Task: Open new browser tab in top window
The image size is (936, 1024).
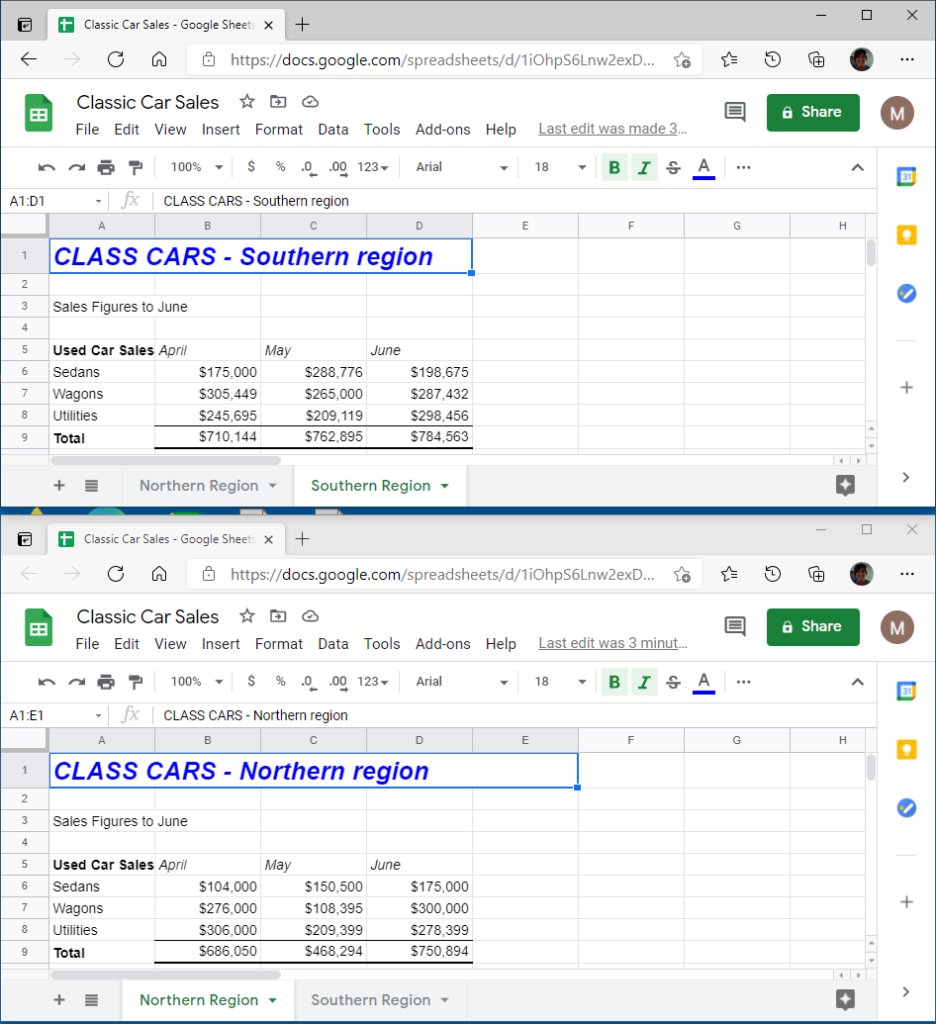Action: pos(302,25)
